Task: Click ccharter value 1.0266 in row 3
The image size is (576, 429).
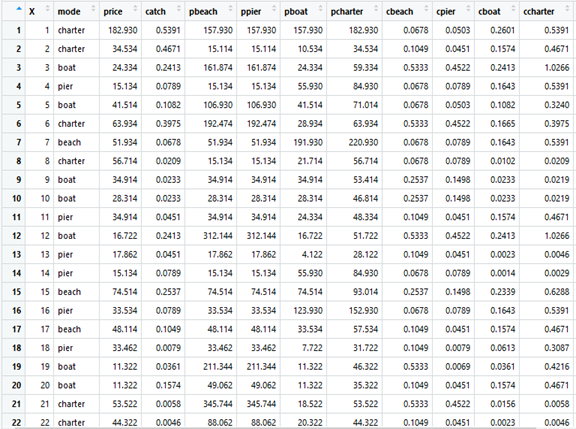Action: pos(557,68)
